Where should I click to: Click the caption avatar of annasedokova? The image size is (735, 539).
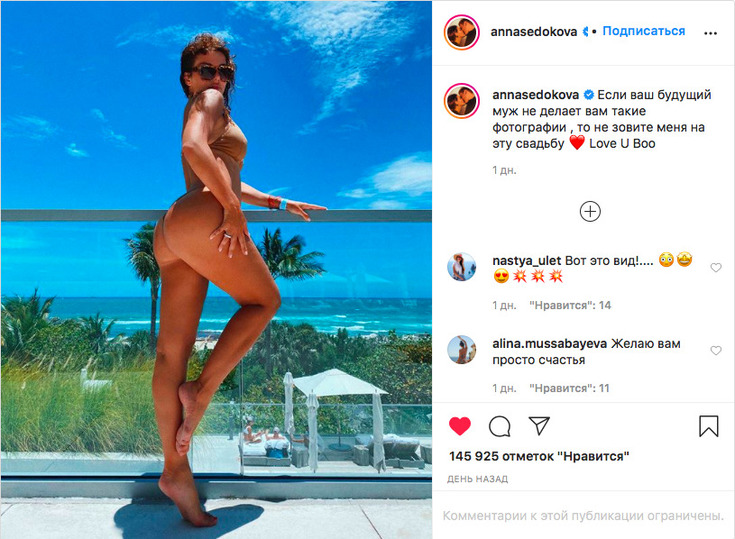pos(462,101)
